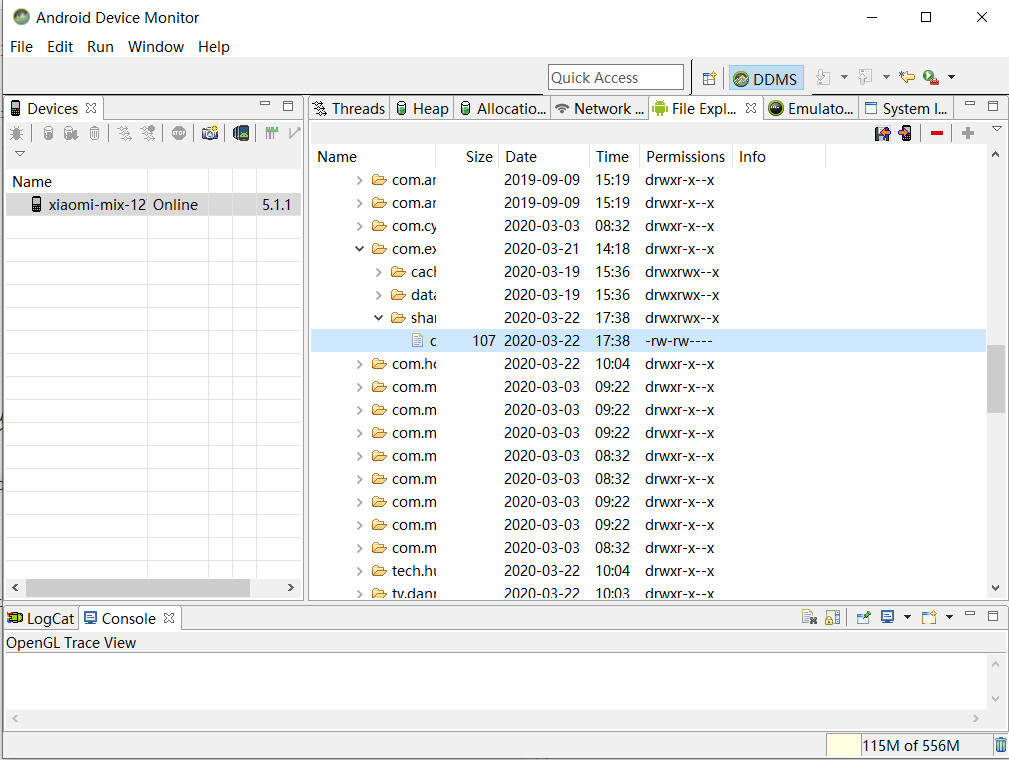Close the Devices tab
Viewport: 1009px width, 760px height.
coord(91,107)
